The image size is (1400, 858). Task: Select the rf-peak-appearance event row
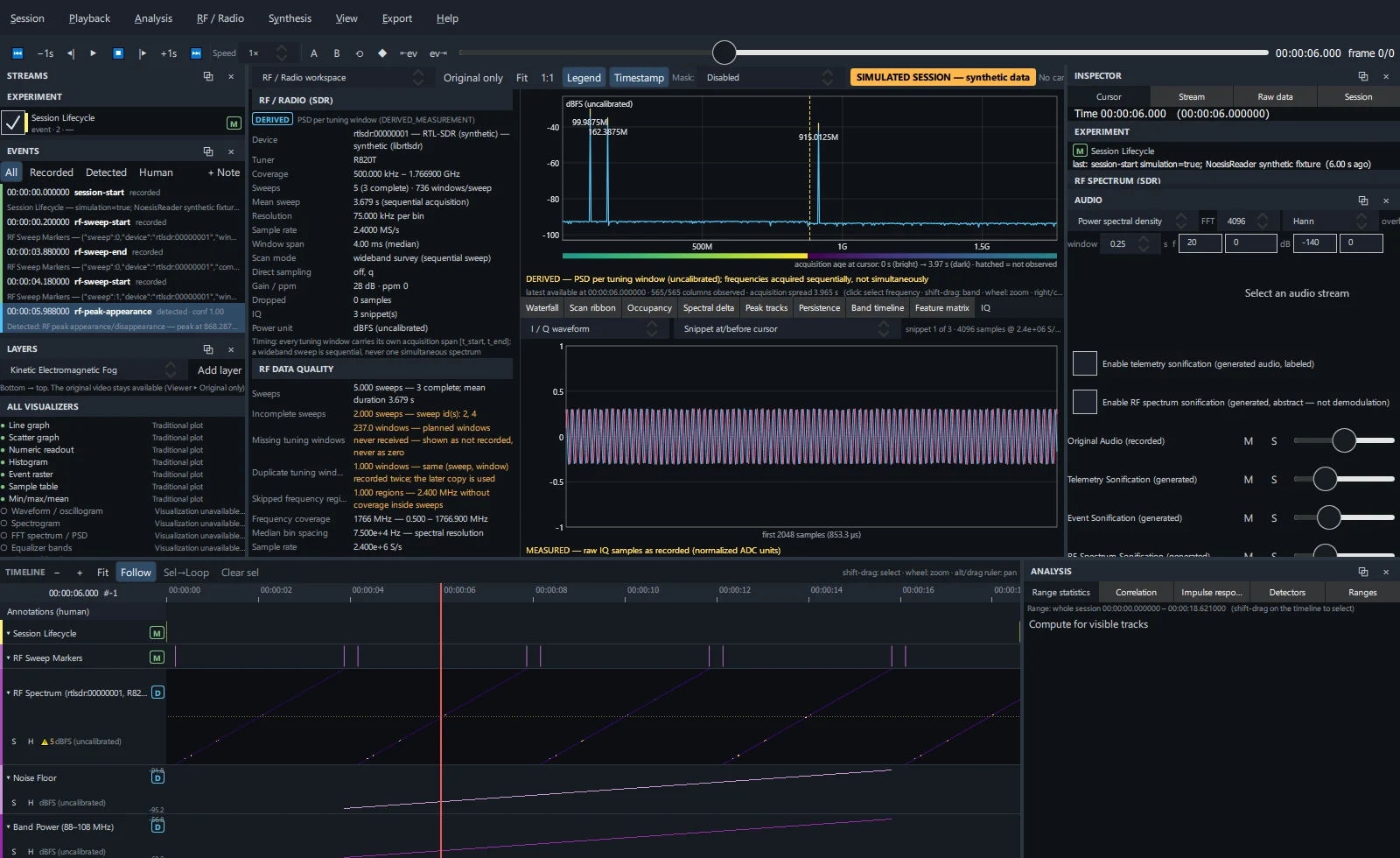(122, 319)
